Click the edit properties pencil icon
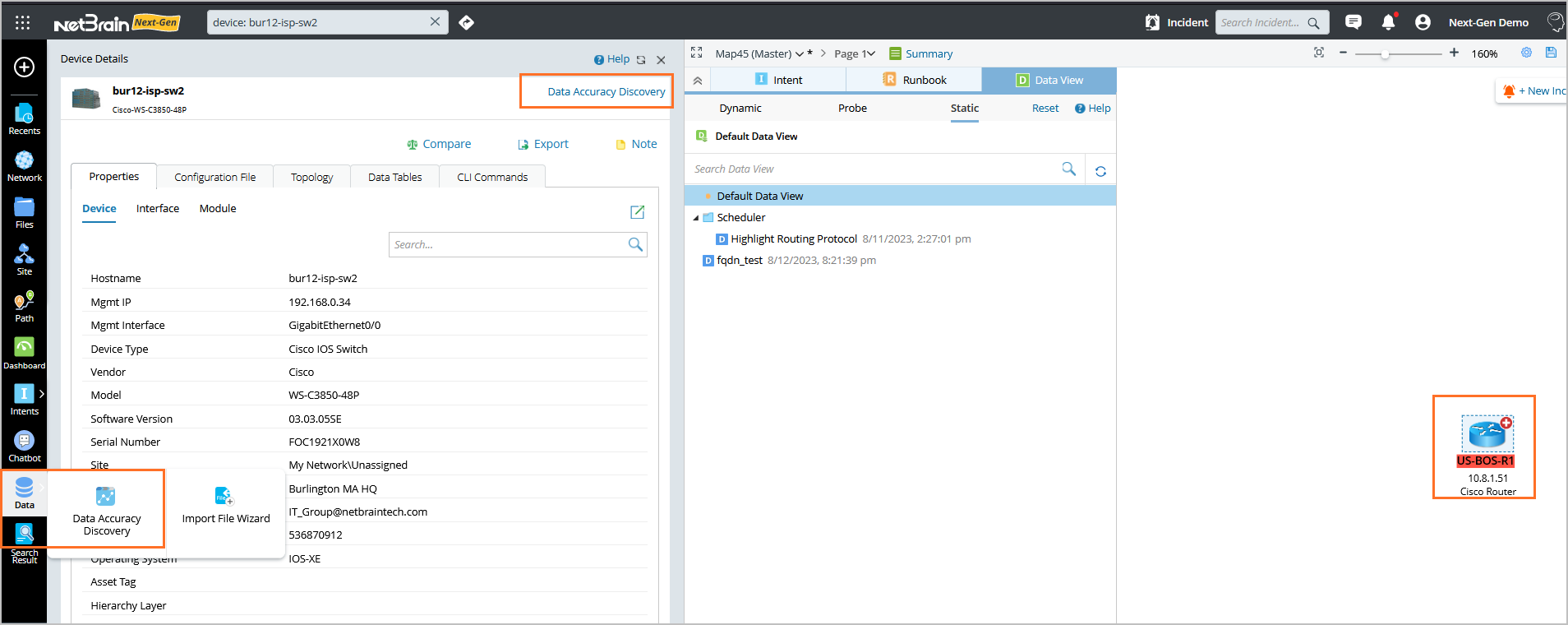 click(637, 212)
